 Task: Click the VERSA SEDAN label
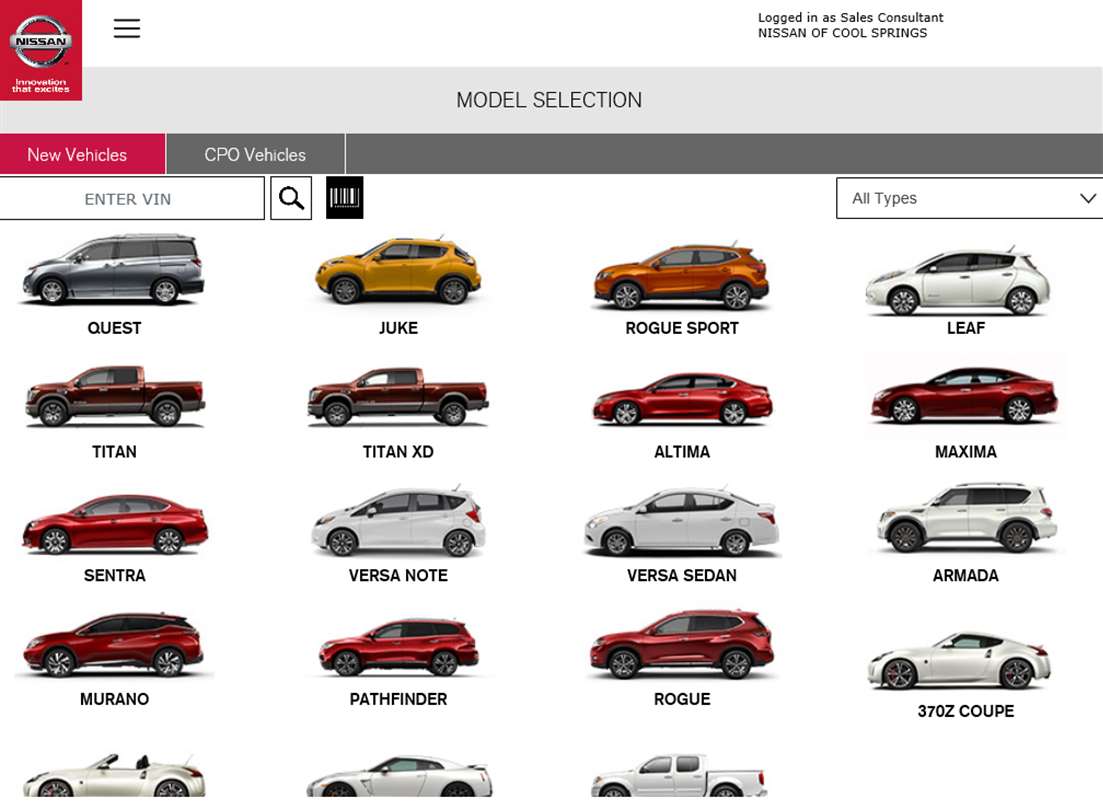tap(682, 576)
